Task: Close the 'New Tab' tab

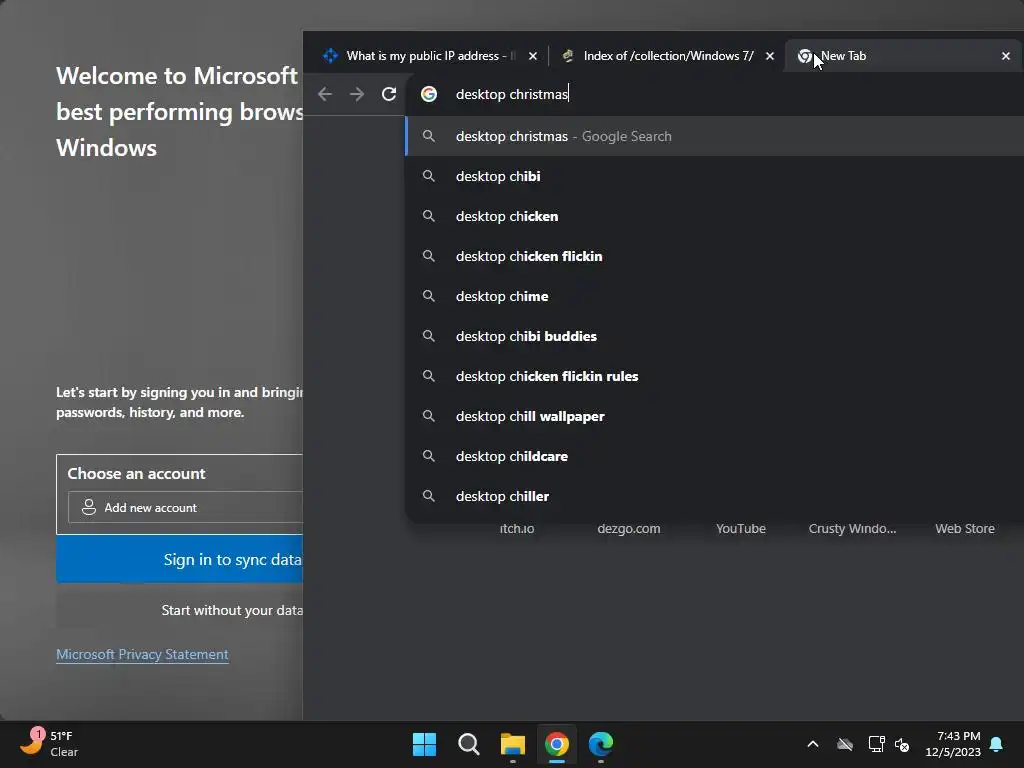Action: click(1006, 56)
